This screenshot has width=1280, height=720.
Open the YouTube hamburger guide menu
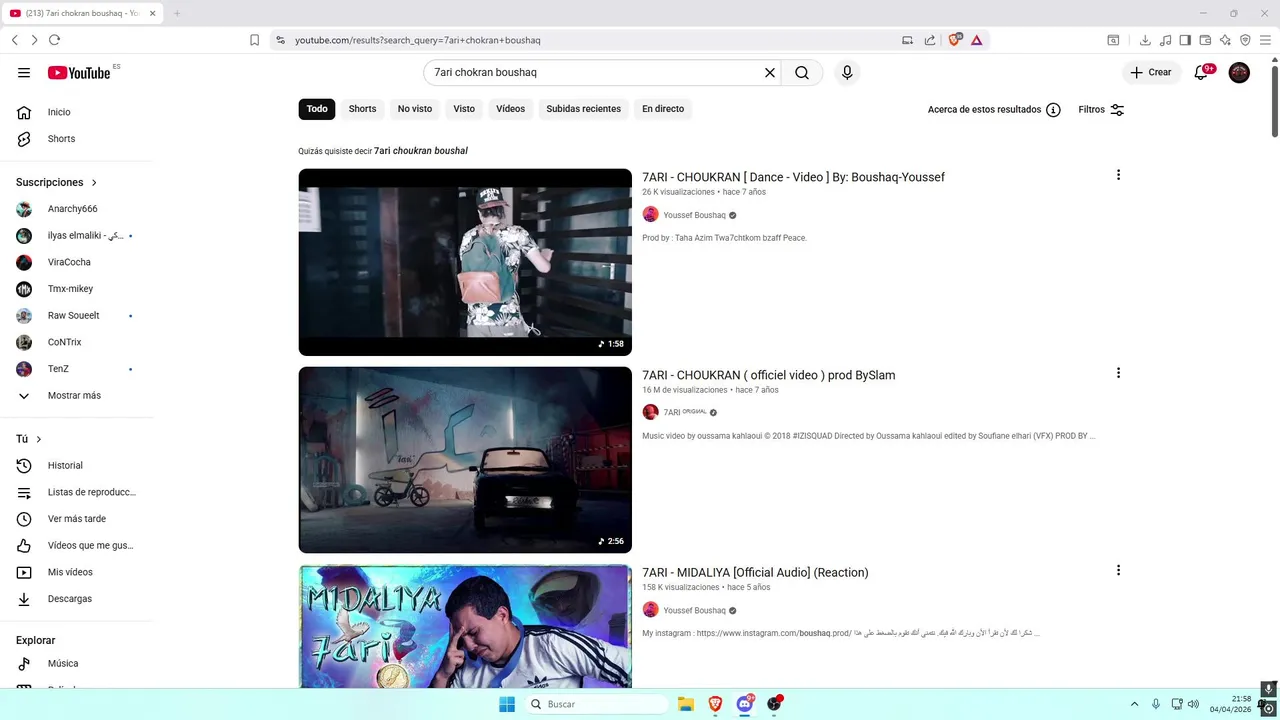24,72
